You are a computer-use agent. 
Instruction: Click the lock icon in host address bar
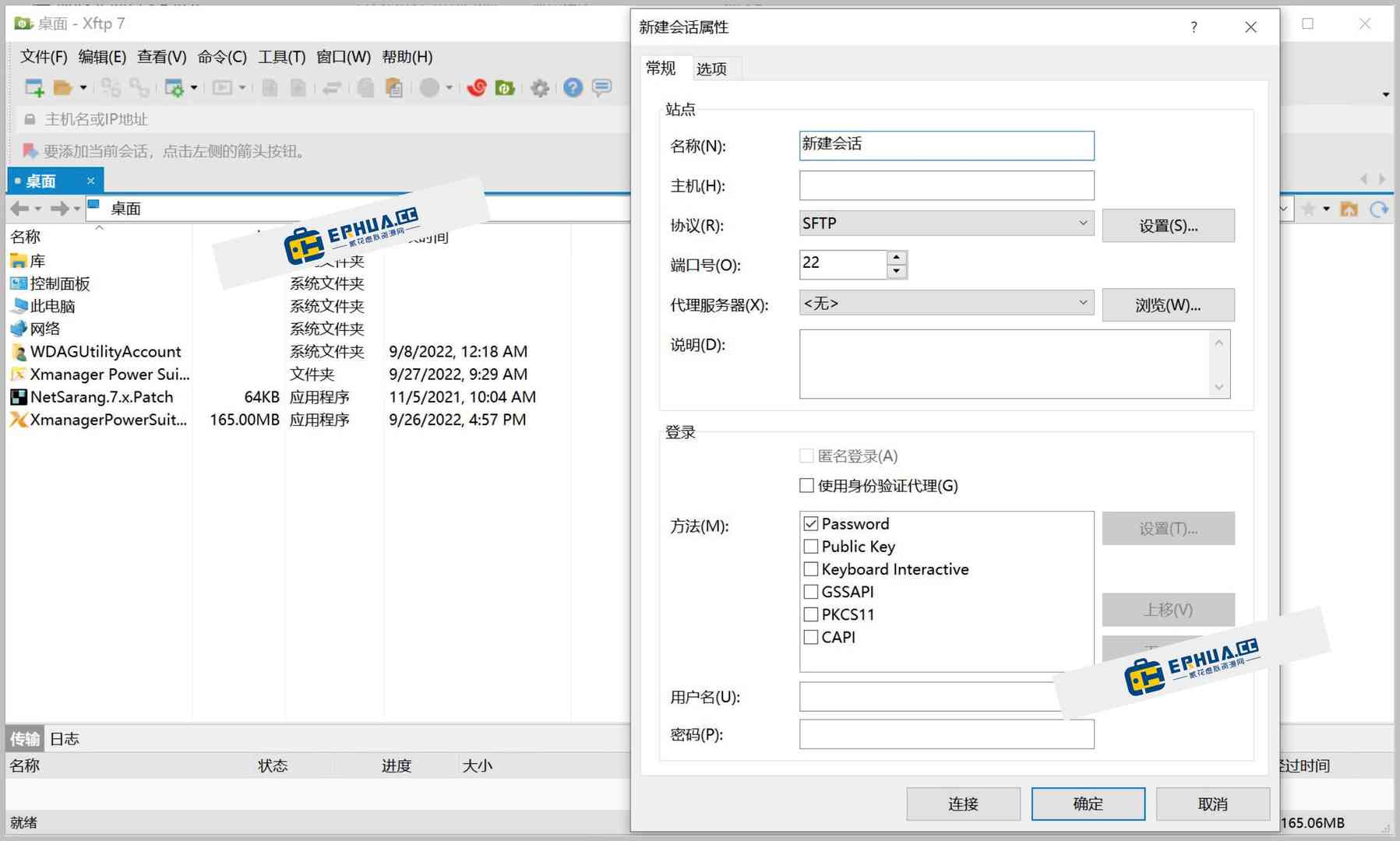point(30,119)
